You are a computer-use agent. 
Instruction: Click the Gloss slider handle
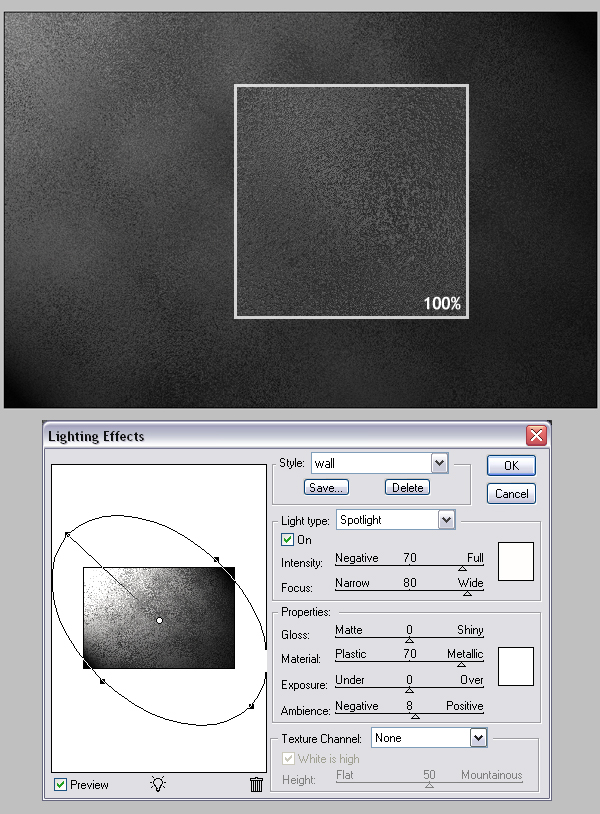tap(409, 640)
